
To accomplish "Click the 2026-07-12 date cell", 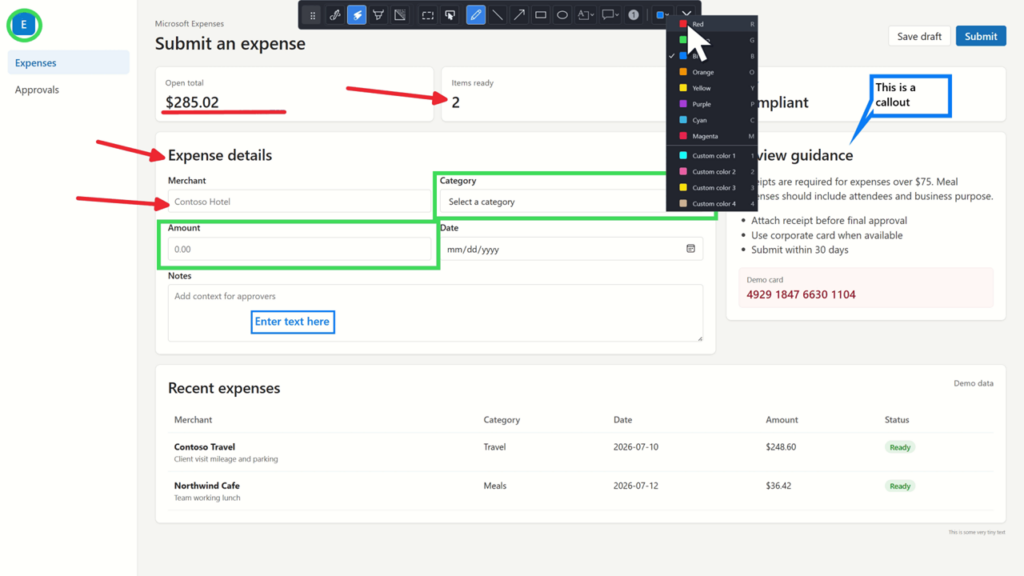I will click(635, 486).
